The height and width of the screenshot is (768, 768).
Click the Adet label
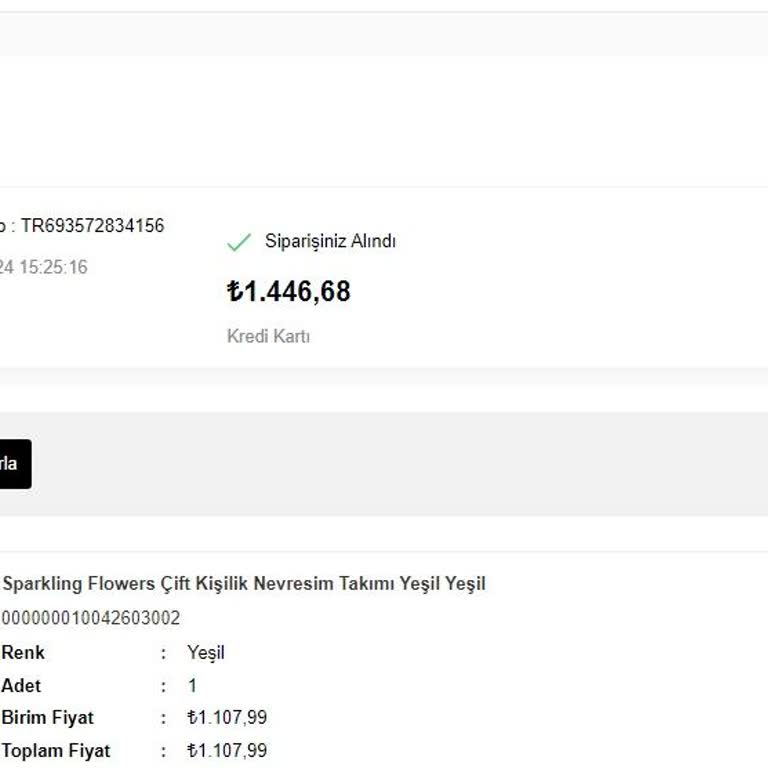[21, 685]
